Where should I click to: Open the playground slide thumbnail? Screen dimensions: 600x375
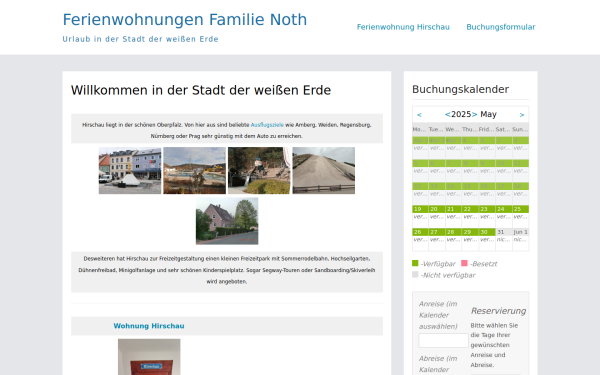click(259, 171)
